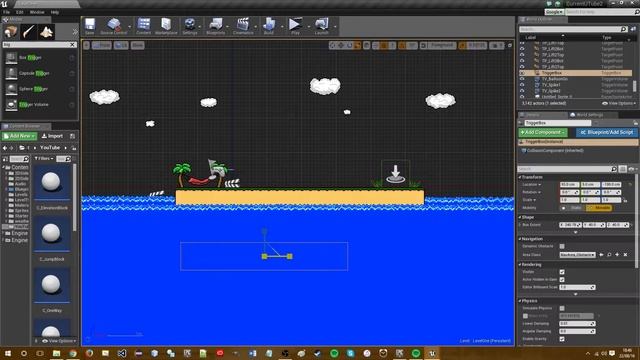Select the Place mode icon
This screenshot has width=640, height=360.
pyautogui.click(x=11, y=32)
